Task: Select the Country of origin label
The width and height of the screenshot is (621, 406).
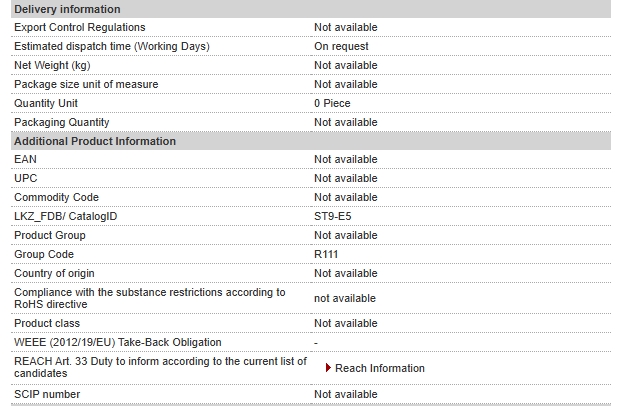Action: pos(54,273)
